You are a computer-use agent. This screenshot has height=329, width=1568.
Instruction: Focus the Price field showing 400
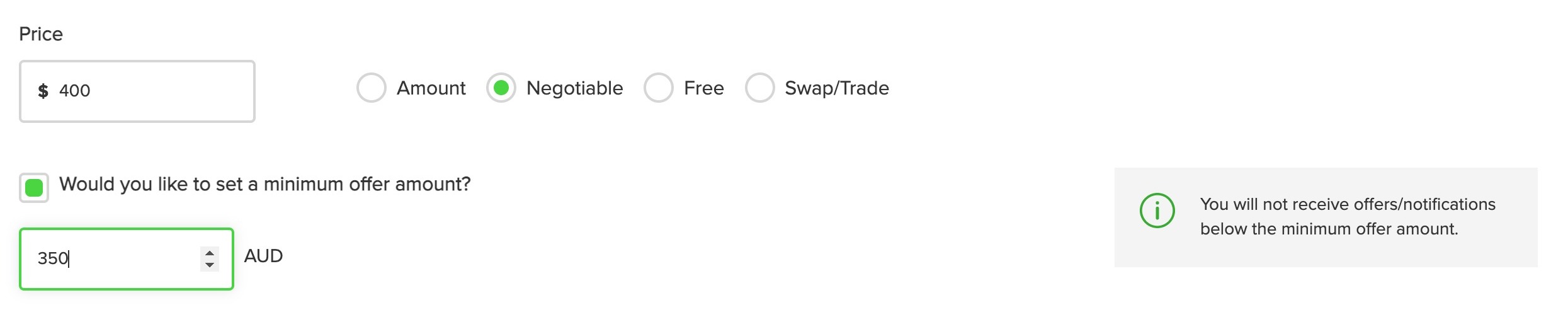pyautogui.click(x=137, y=91)
